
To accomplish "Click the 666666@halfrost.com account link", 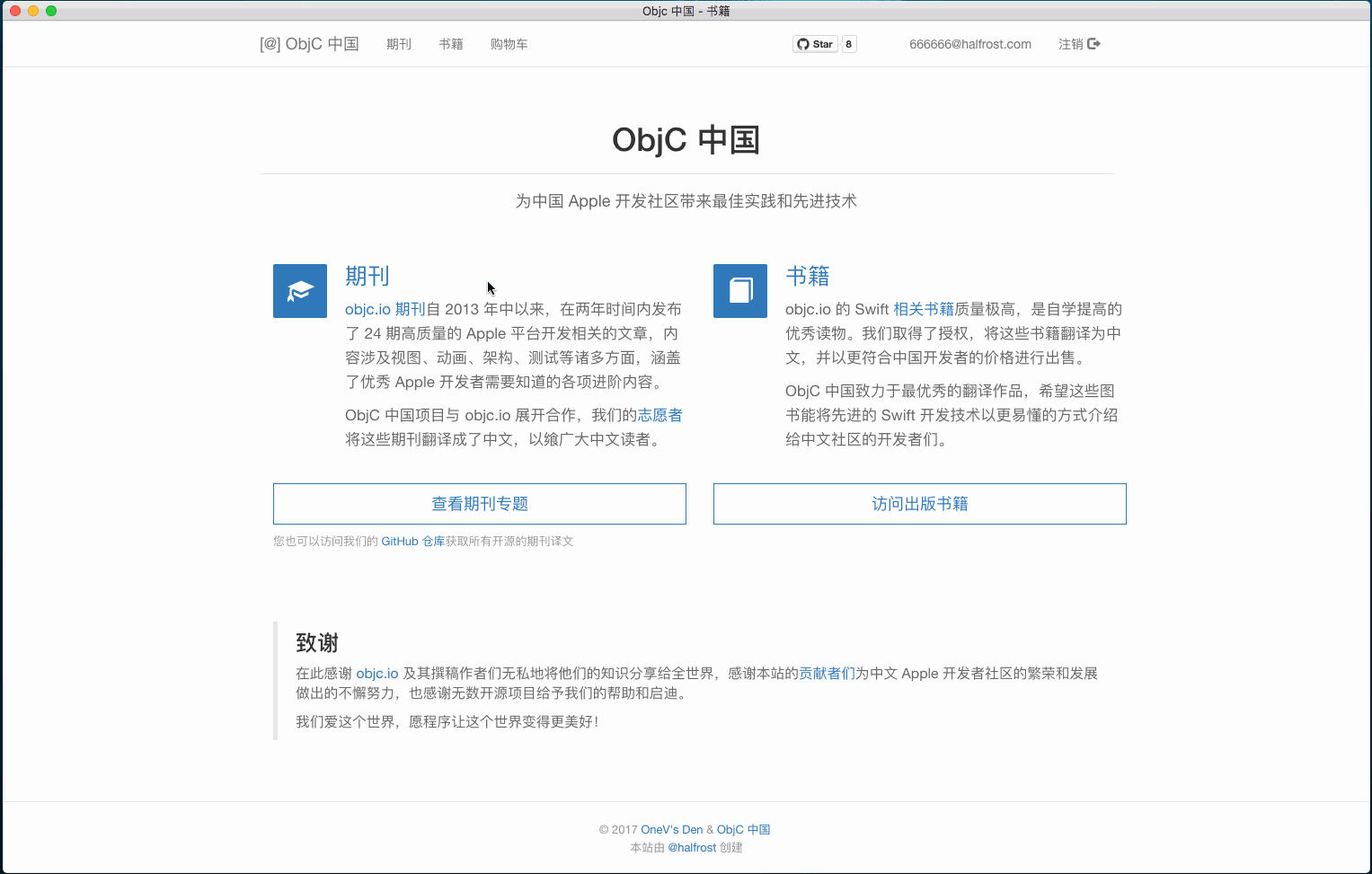I will [970, 44].
